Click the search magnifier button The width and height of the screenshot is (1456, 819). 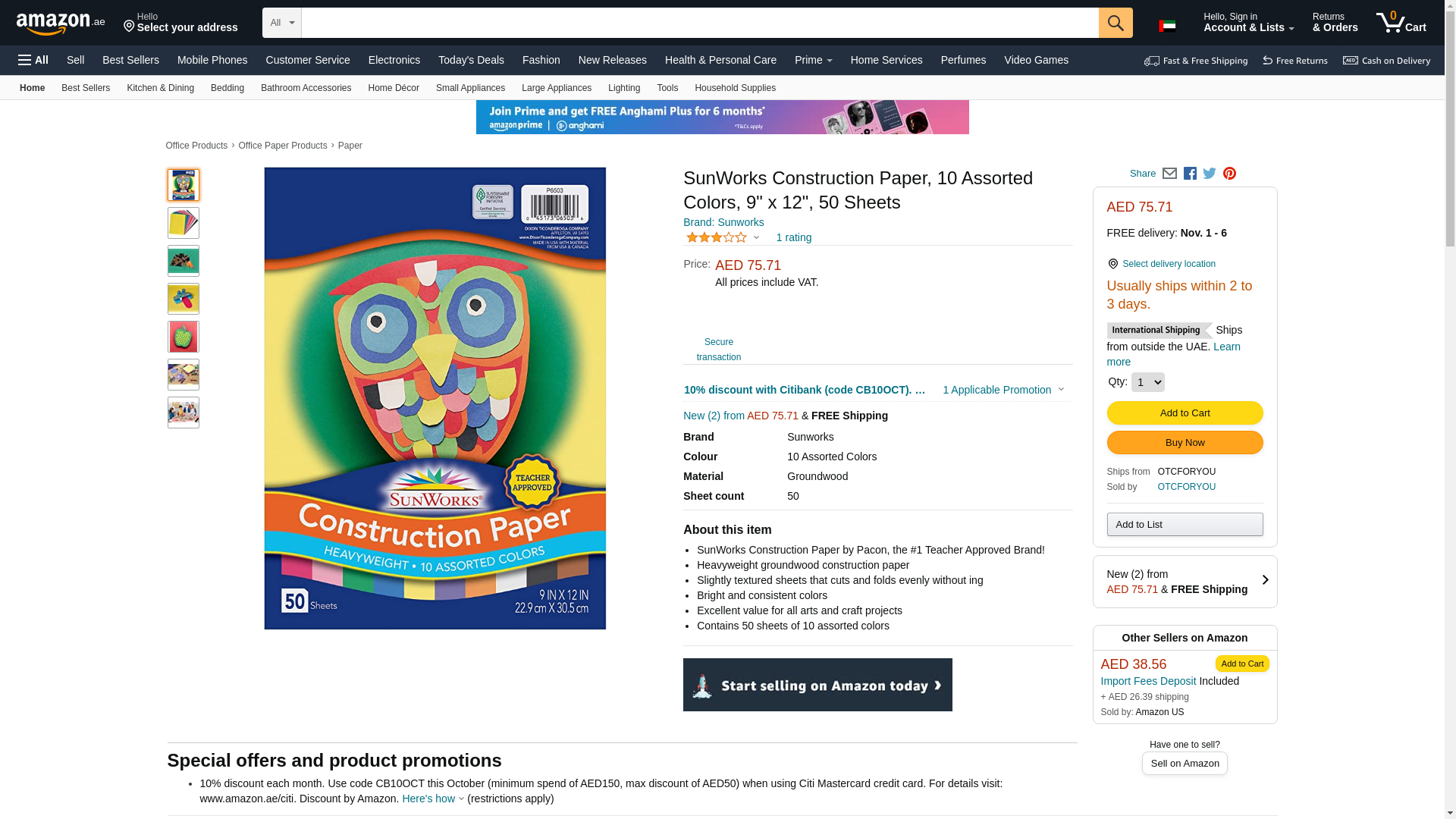click(x=1115, y=23)
